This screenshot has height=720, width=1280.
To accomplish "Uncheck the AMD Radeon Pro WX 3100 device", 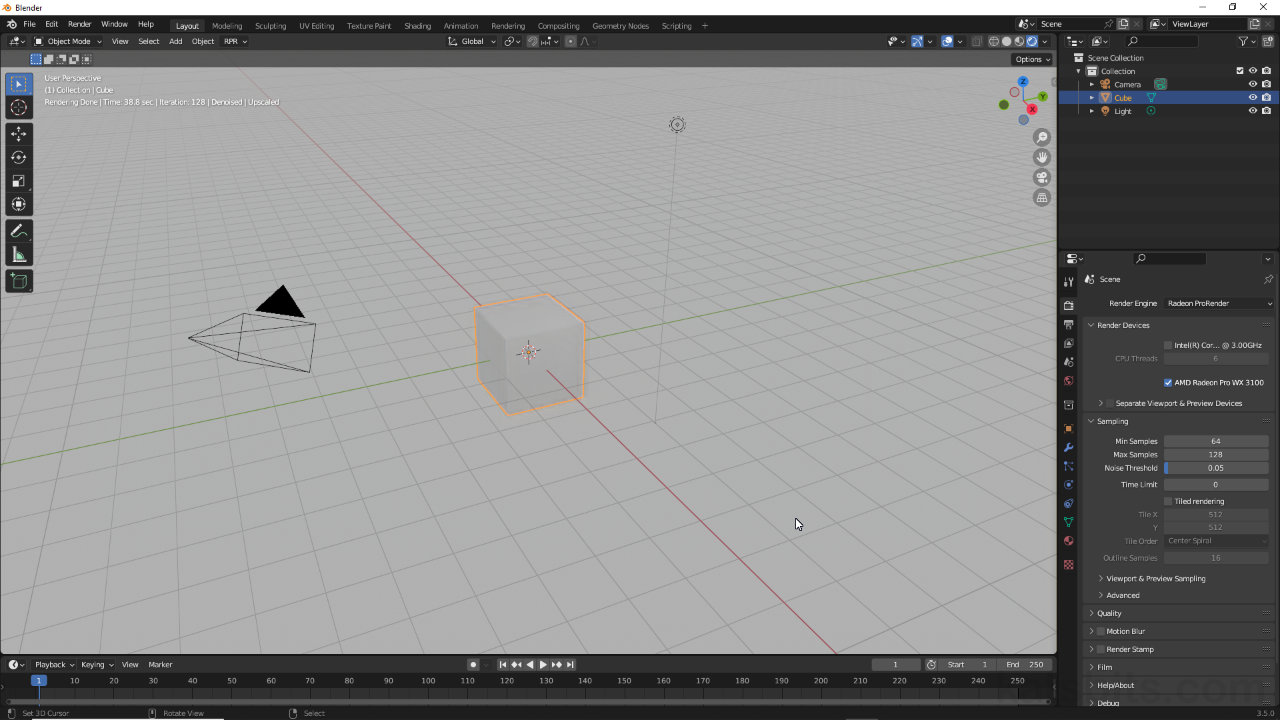I will 1167,382.
